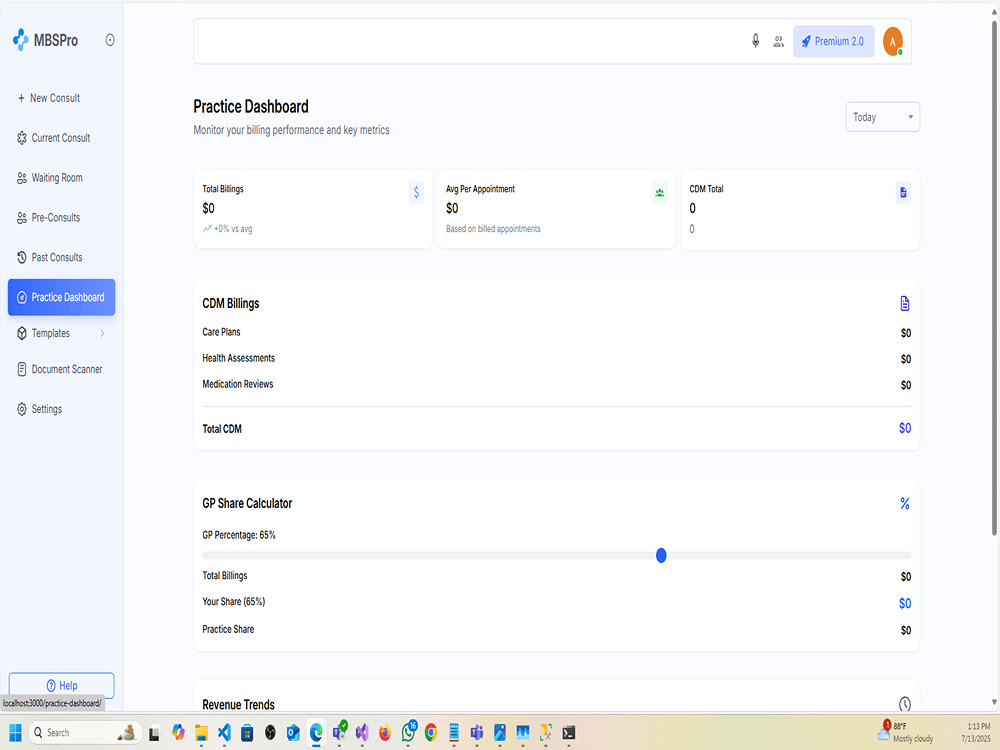Screen dimensions: 1000x750
Task: Click the taskbar Search box
Action: [x=84, y=733]
